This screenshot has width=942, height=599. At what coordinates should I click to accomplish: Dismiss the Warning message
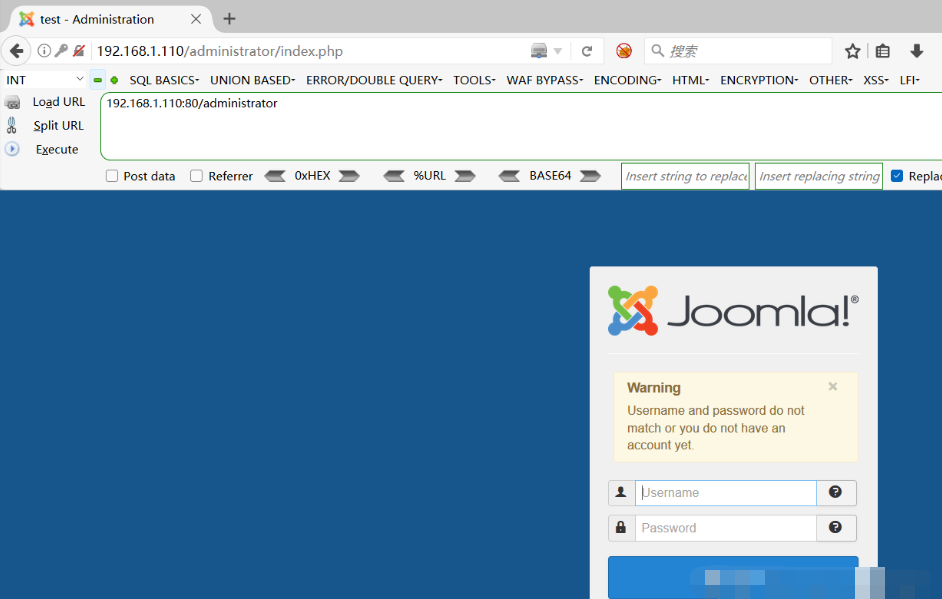click(833, 386)
